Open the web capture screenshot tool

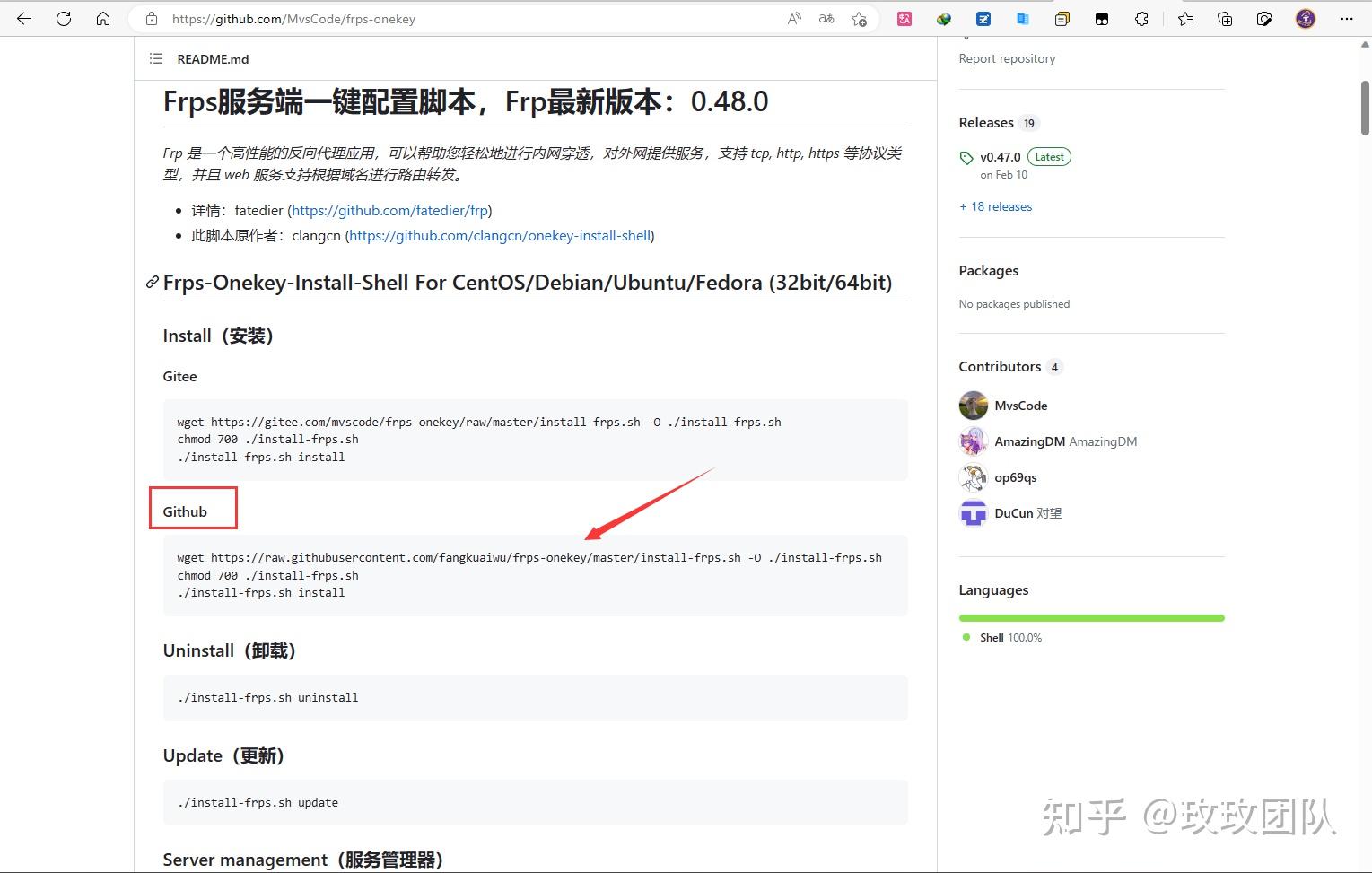pyautogui.click(x=1264, y=18)
